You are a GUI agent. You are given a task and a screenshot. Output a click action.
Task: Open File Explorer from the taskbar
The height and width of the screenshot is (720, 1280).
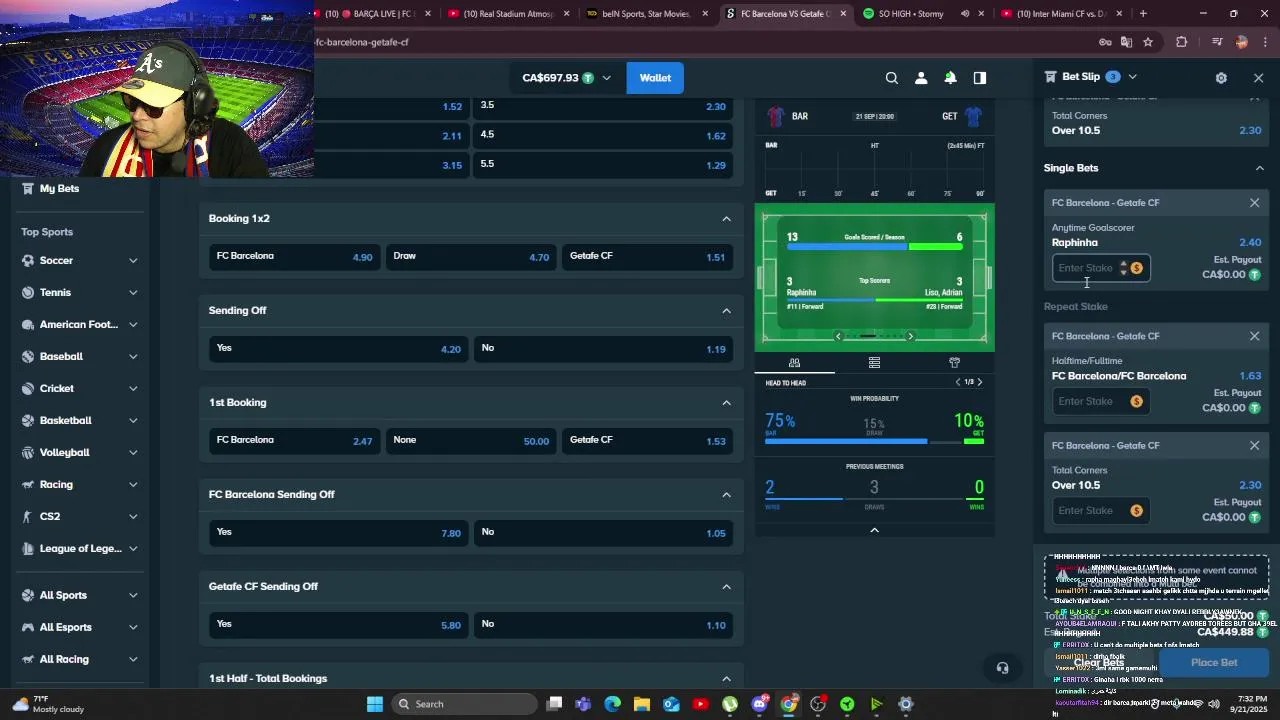(642, 704)
